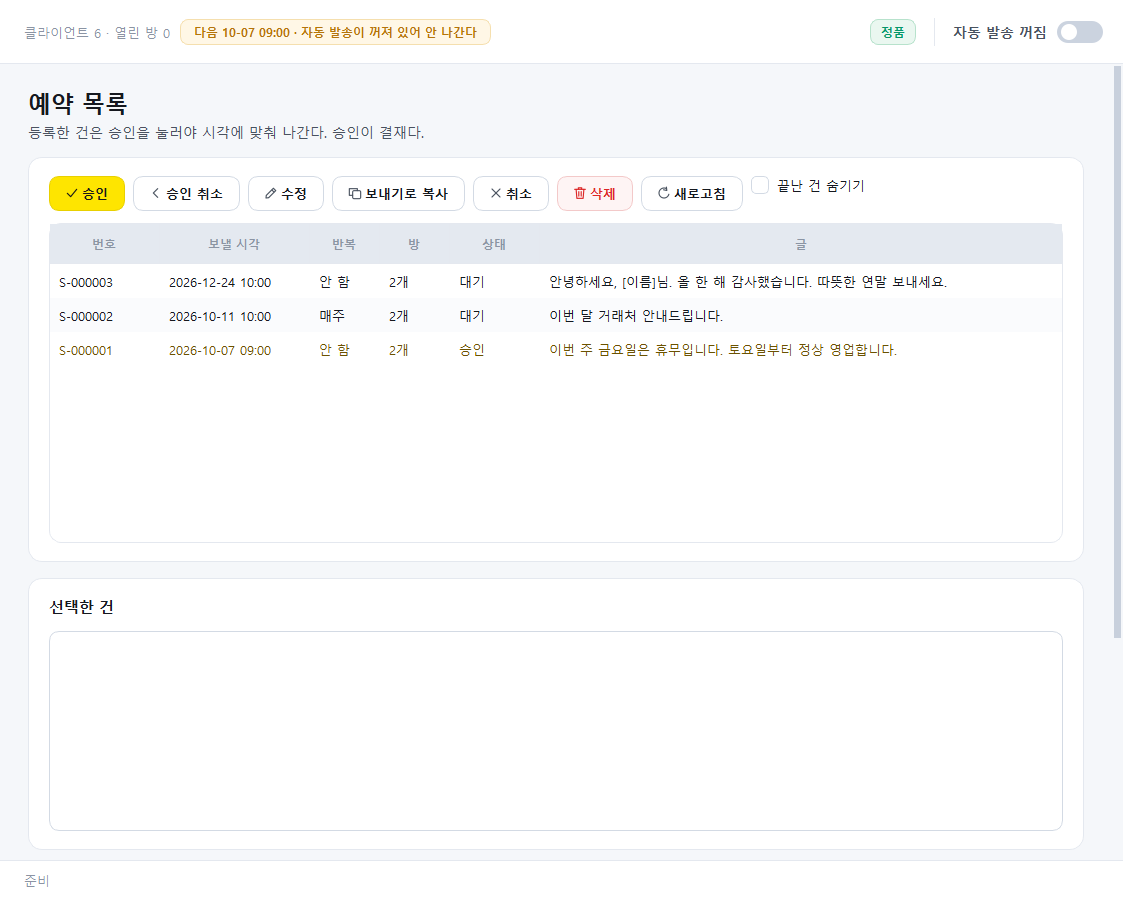Click the 자동 발송 꺼짐 label
This screenshot has width=1123, height=900.
pyautogui.click(x=1000, y=32)
